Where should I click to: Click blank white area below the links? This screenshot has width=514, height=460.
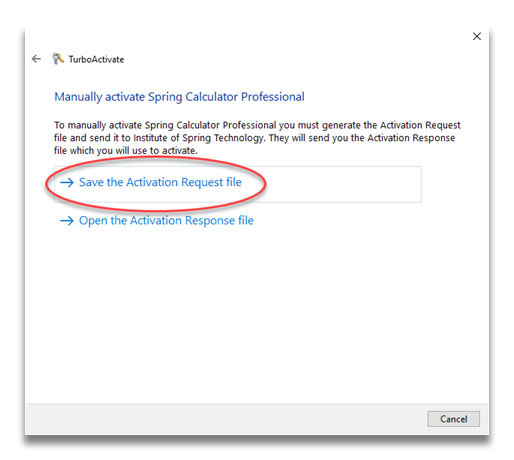pos(257,313)
